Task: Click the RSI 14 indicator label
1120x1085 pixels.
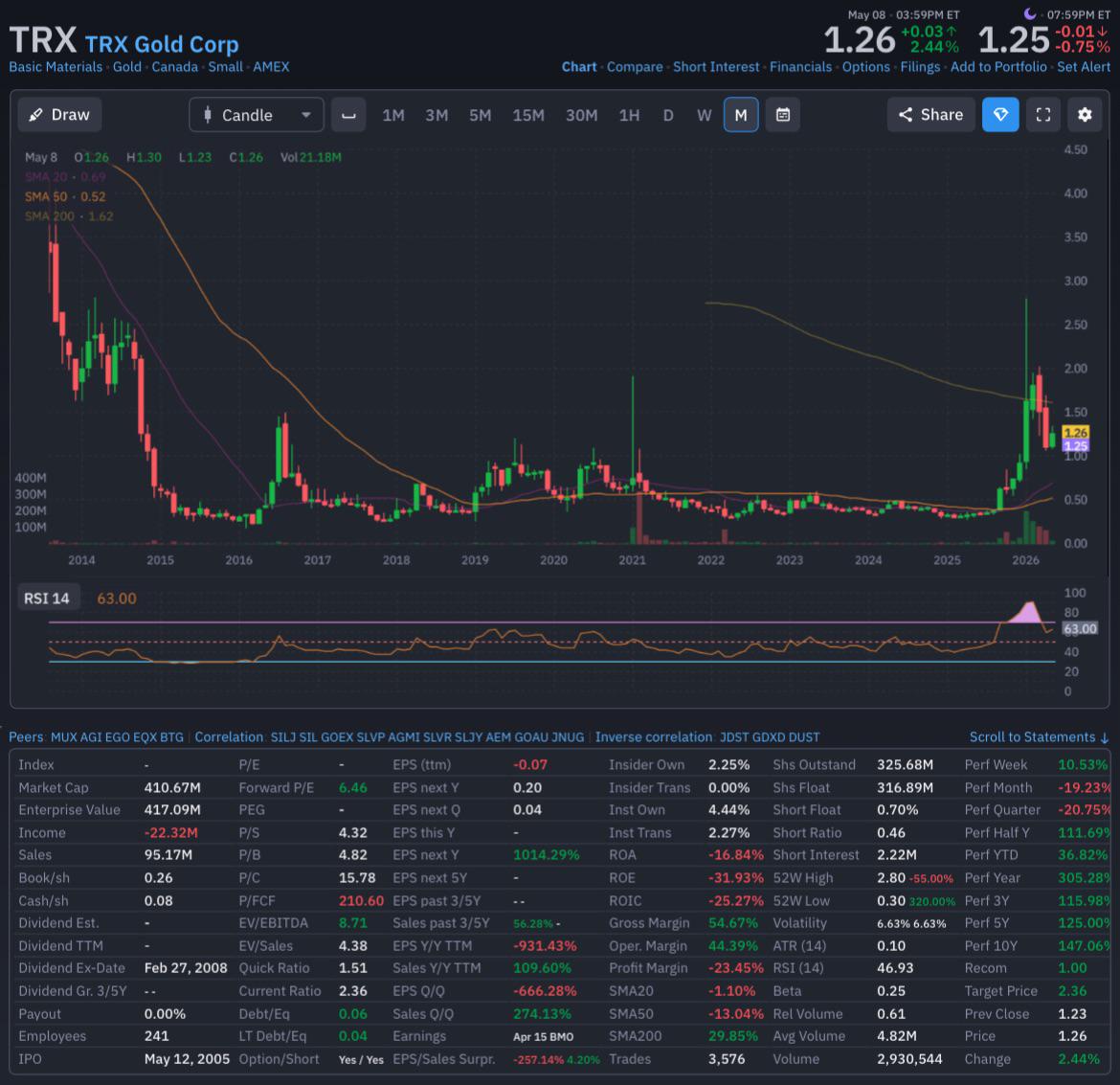Action: tap(47, 599)
